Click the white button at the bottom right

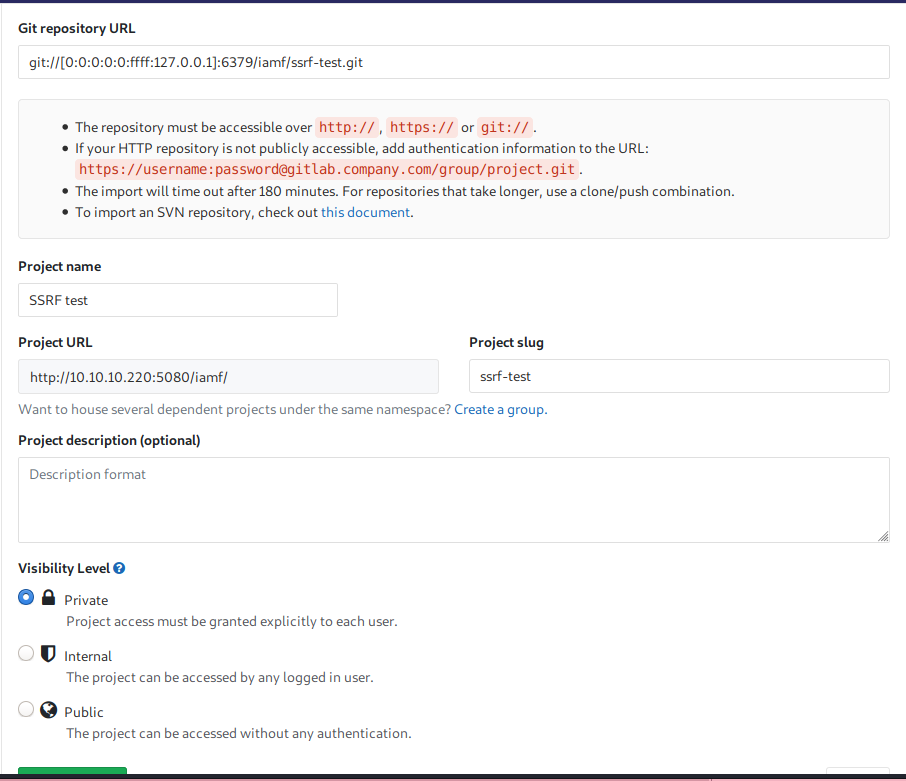857,774
